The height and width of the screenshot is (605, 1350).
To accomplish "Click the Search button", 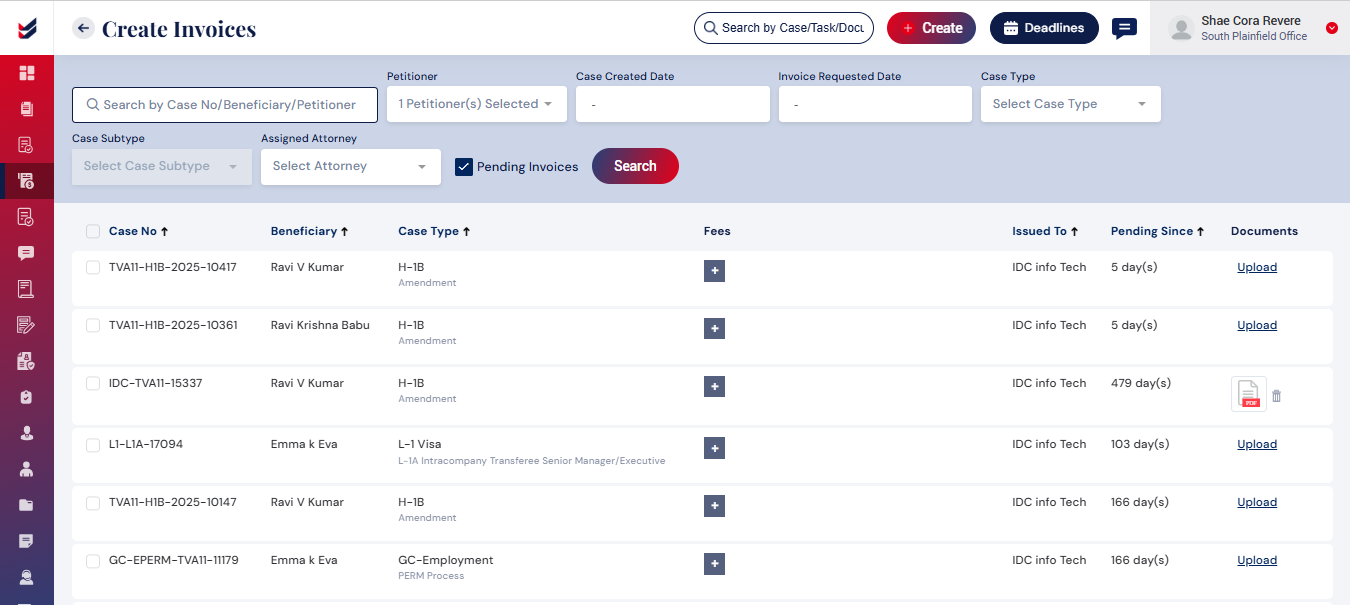I will pos(635,166).
